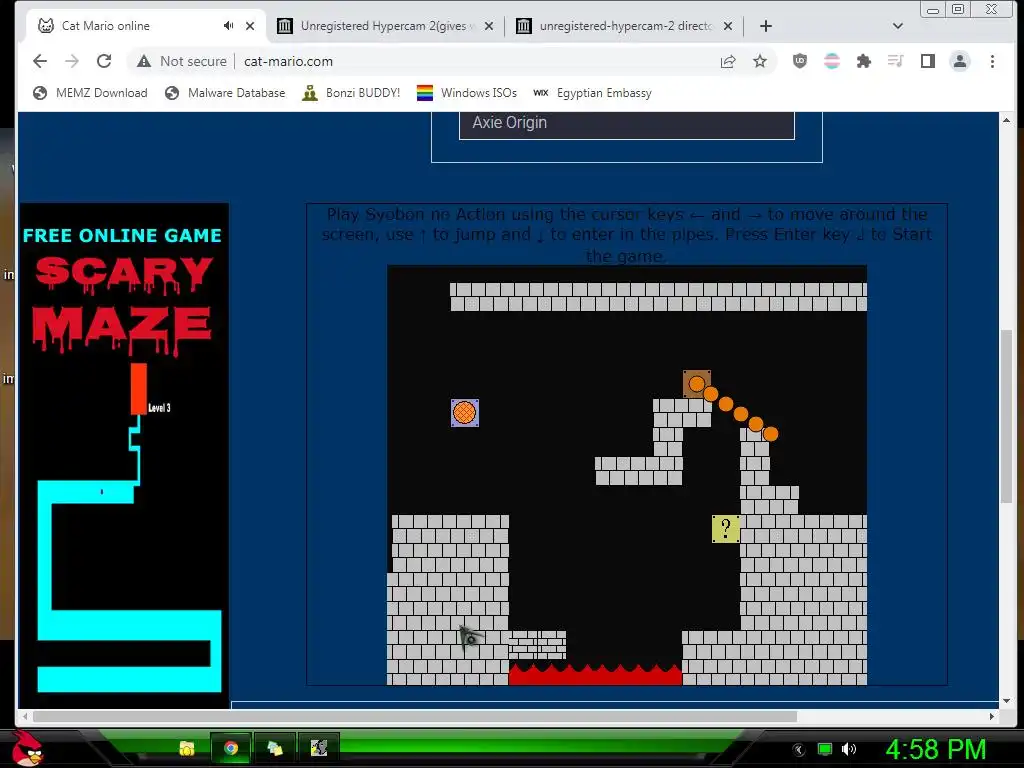Reload the cat-mario.com page
This screenshot has width=1024, height=768.
coord(104,61)
